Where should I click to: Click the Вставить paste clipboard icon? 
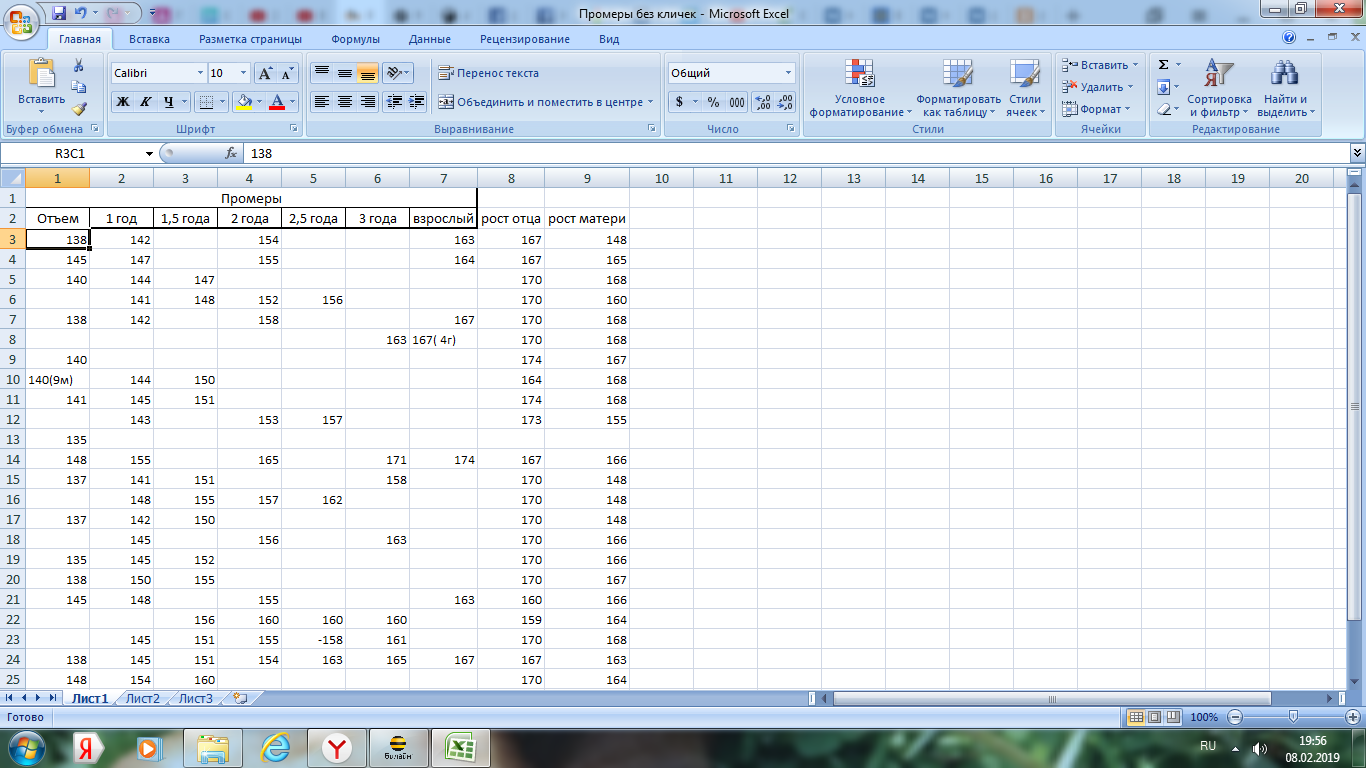point(42,74)
